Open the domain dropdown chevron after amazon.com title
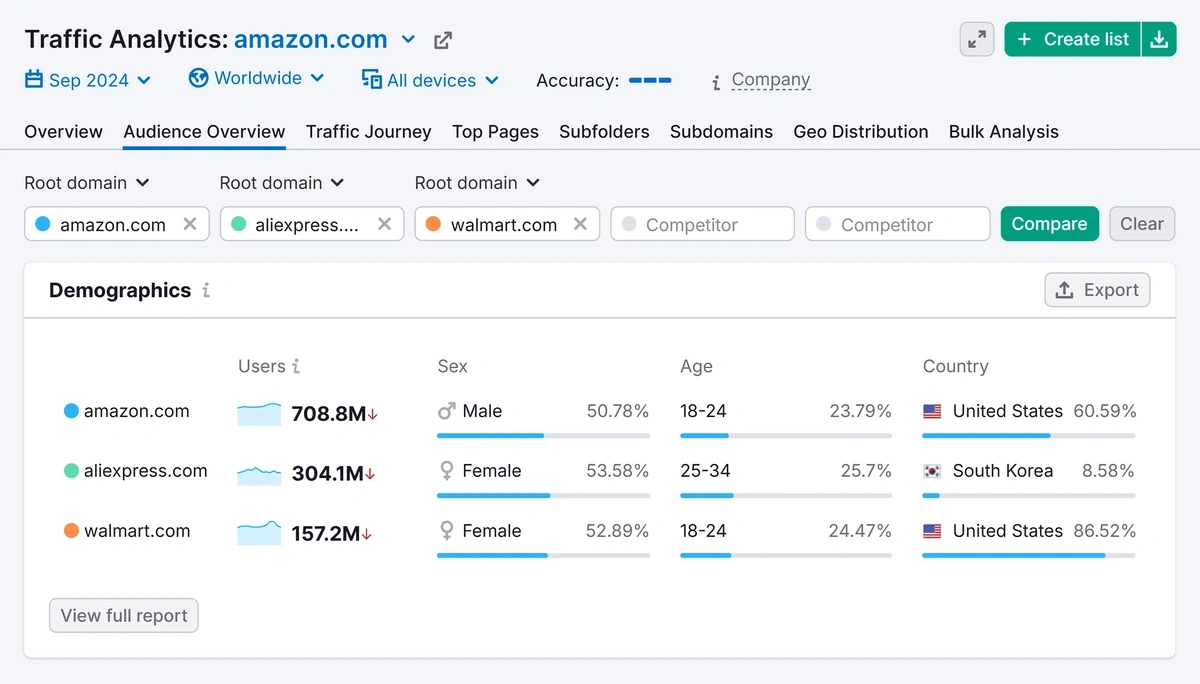Viewport: 1200px width, 684px height. coord(408,40)
